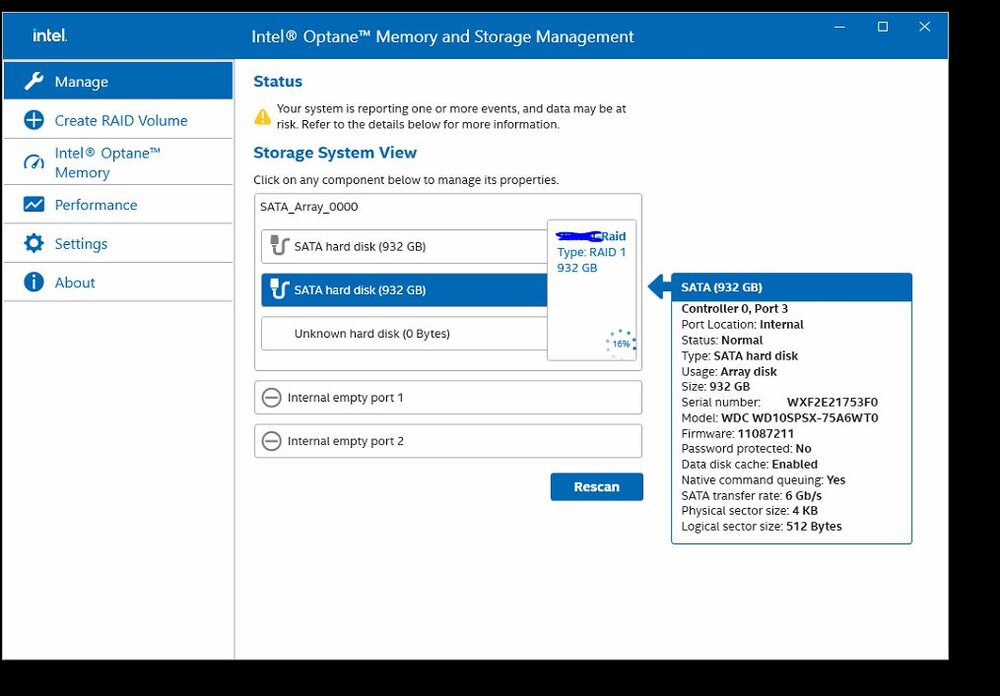Screen dimensions: 1000x696
Task: Select the first SATA hard disk (932 GB) row
Action: click(x=404, y=246)
